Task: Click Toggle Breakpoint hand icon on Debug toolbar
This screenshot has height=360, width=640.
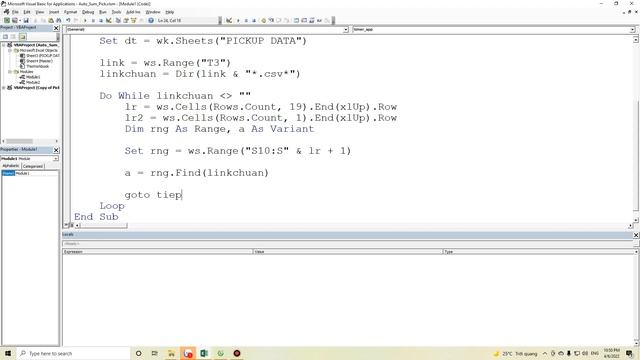Action: pyautogui.click(x=263, y=20)
